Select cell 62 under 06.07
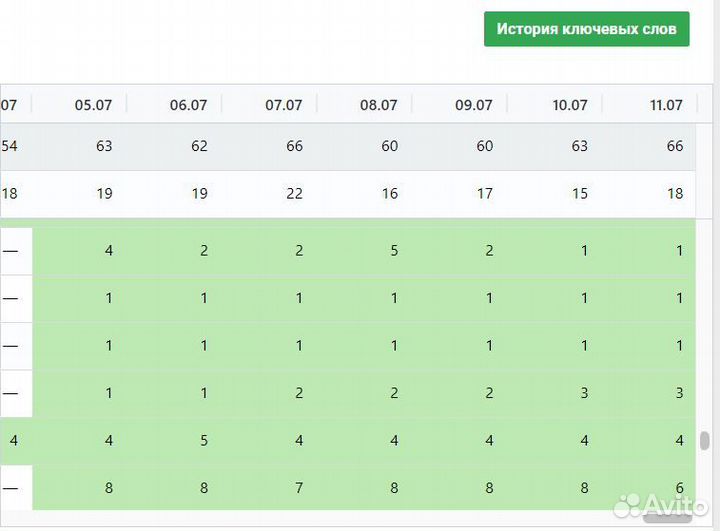 tap(199, 146)
